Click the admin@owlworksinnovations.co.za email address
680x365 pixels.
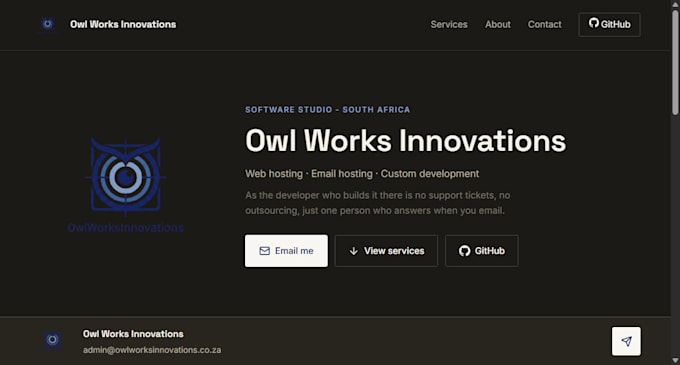coord(152,350)
